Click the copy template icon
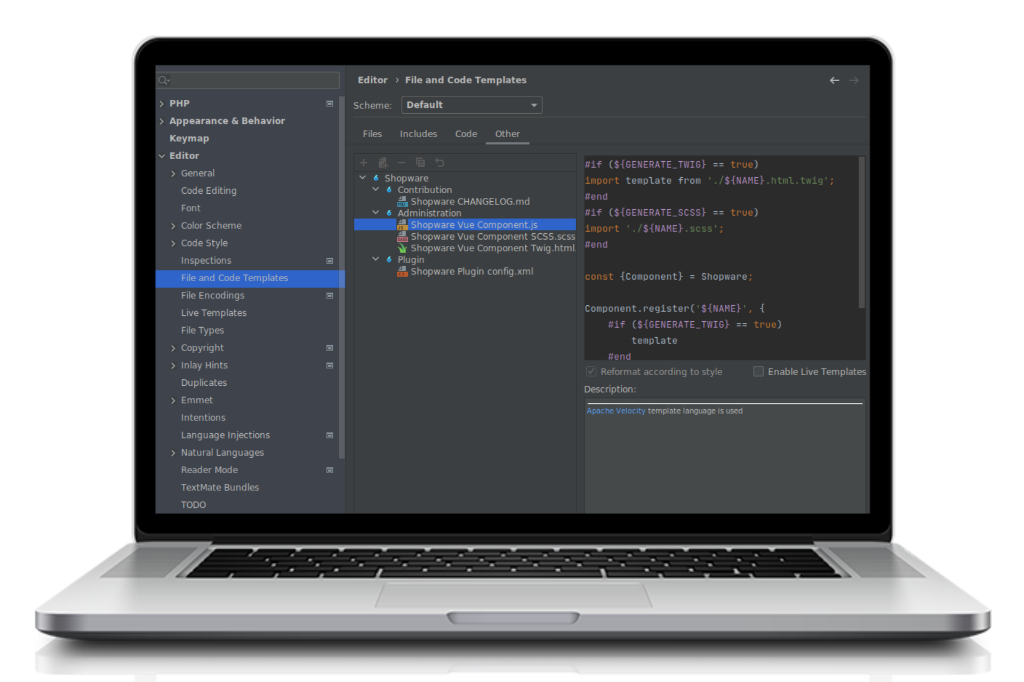1024x682 pixels. 421,163
